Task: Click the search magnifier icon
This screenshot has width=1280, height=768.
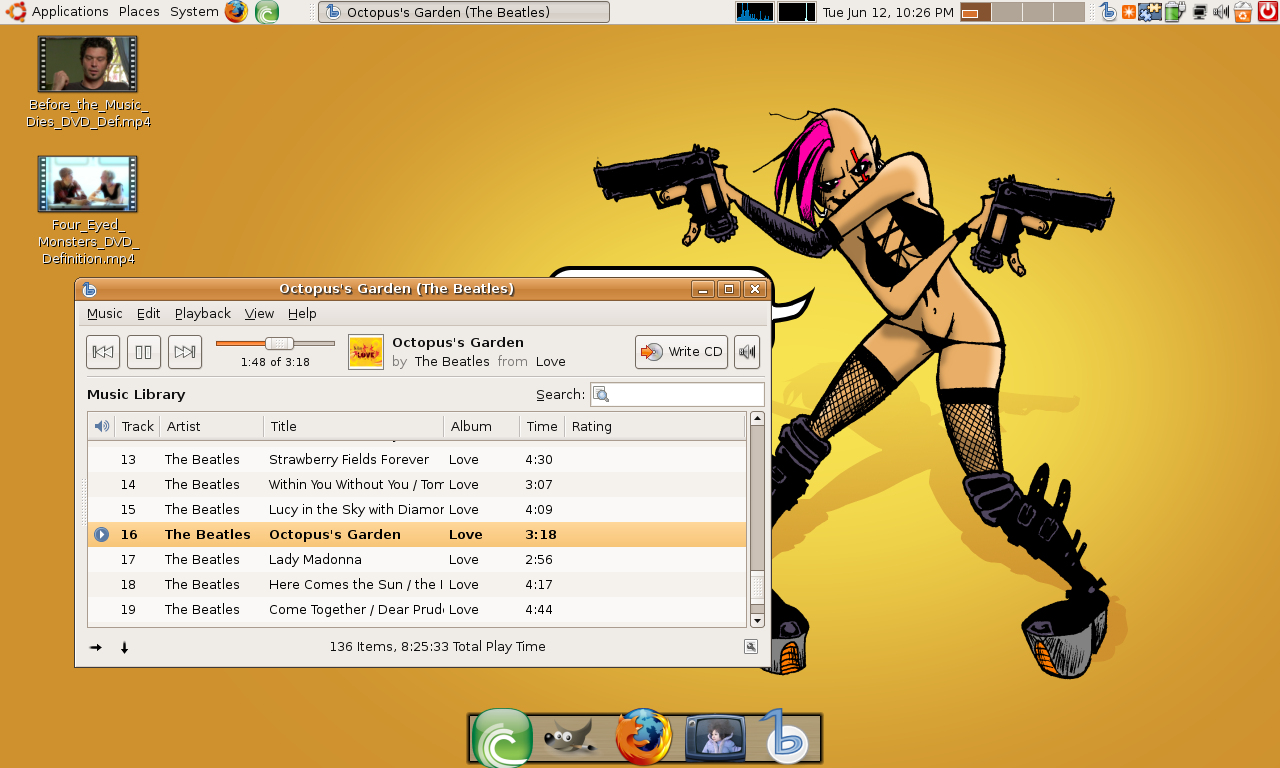Action: click(x=601, y=394)
